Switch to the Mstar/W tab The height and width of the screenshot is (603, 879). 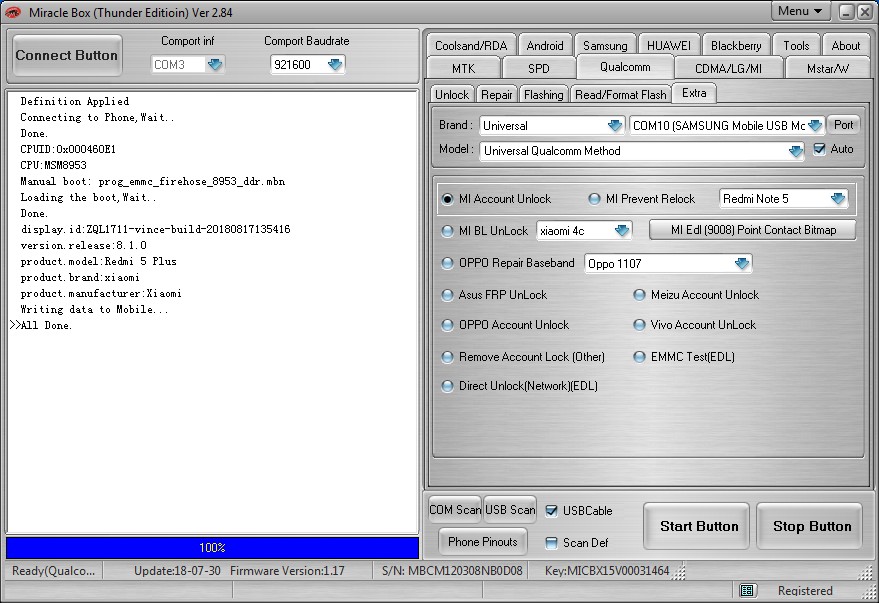827,68
